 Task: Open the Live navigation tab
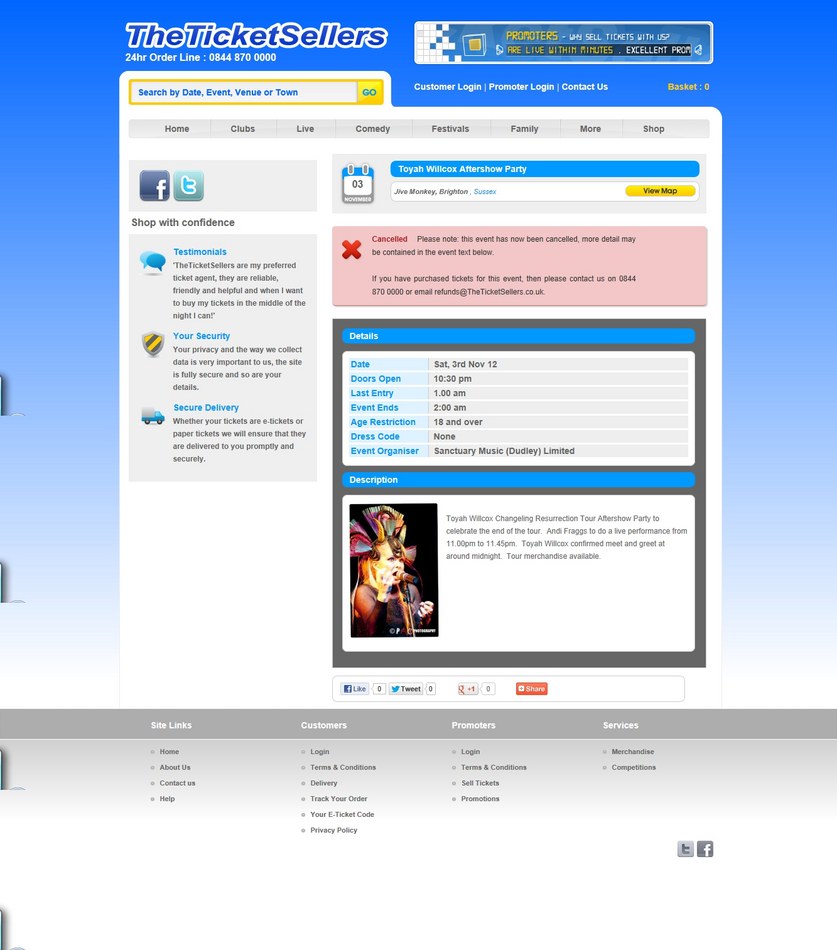tap(305, 129)
